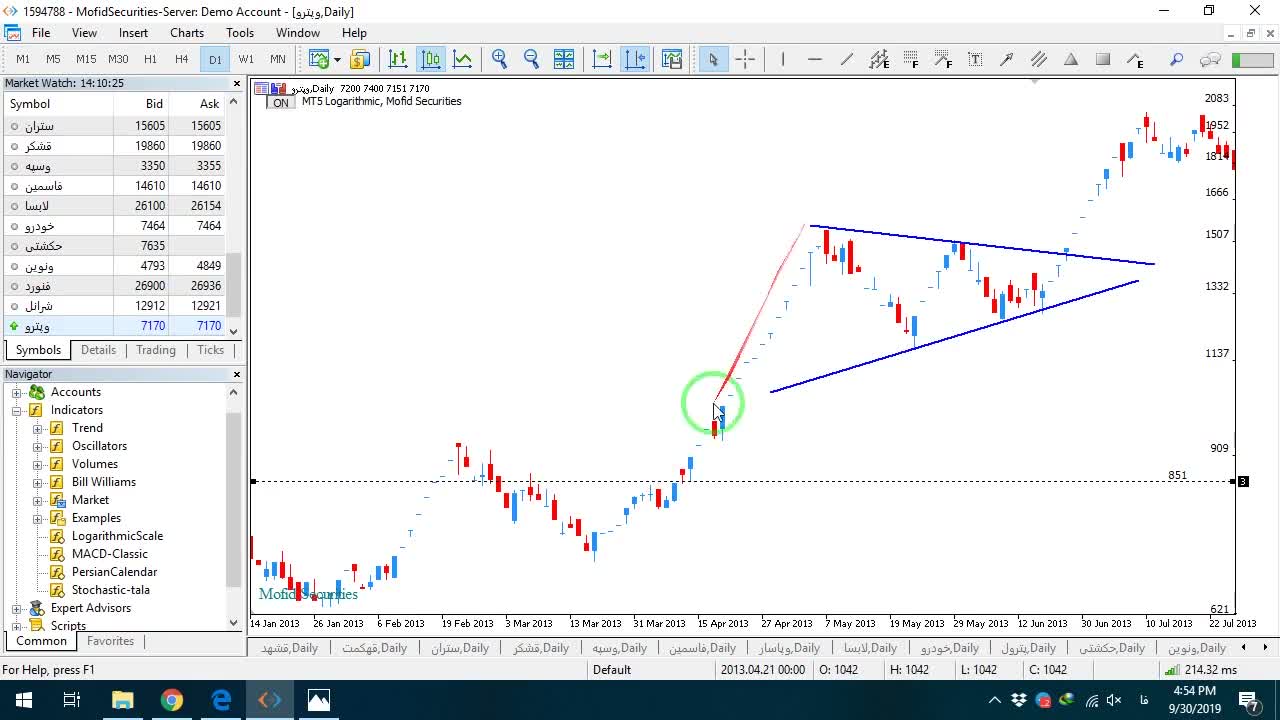Open File Explorer from the taskbar
This screenshot has width=1280, height=720.
pos(122,700)
